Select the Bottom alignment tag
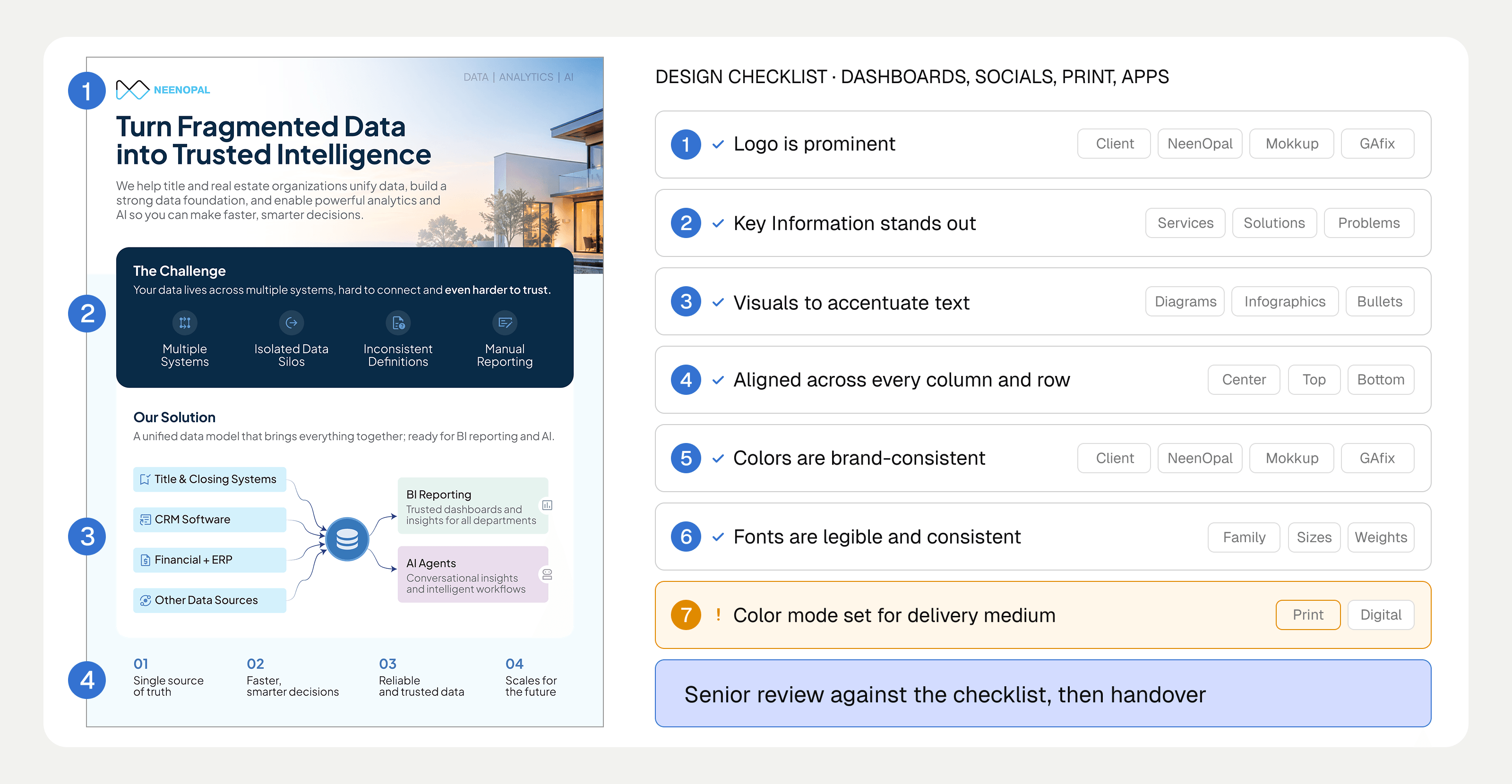 tap(1381, 380)
